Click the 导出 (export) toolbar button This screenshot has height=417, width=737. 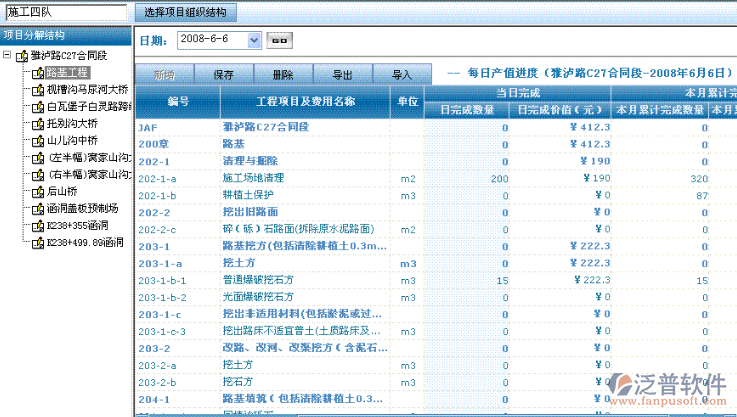click(342, 75)
